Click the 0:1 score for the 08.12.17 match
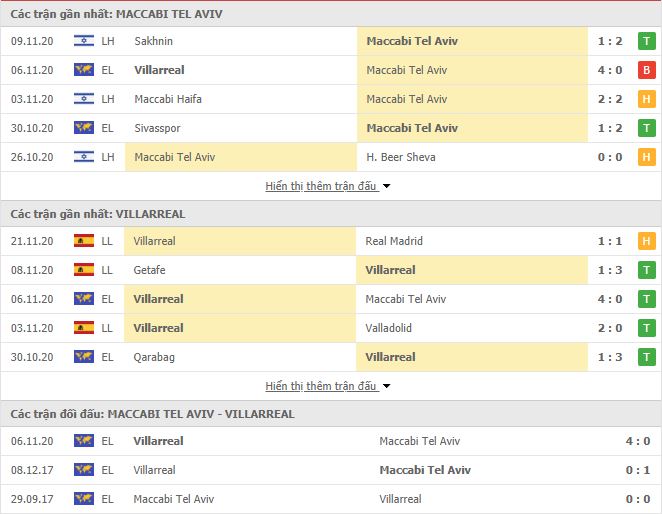The image size is (662, 514). point(638,470)
